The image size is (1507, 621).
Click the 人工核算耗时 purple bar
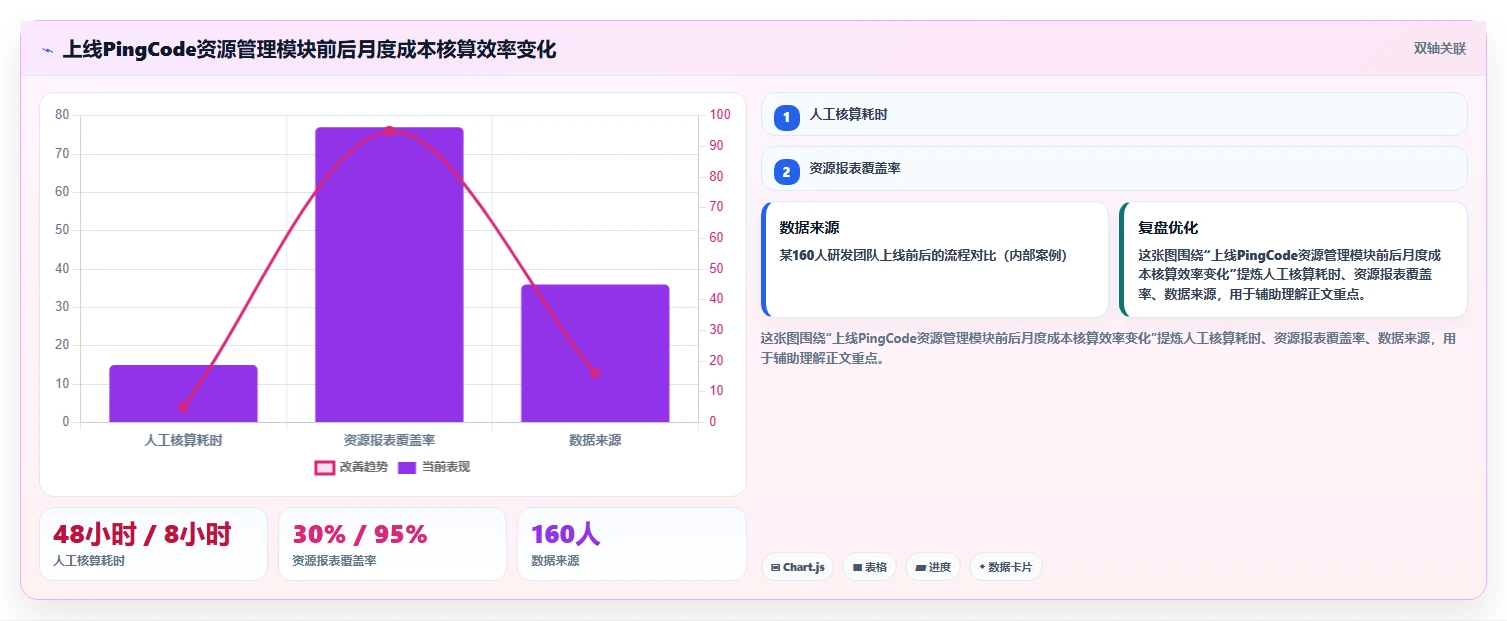(183, 393)
